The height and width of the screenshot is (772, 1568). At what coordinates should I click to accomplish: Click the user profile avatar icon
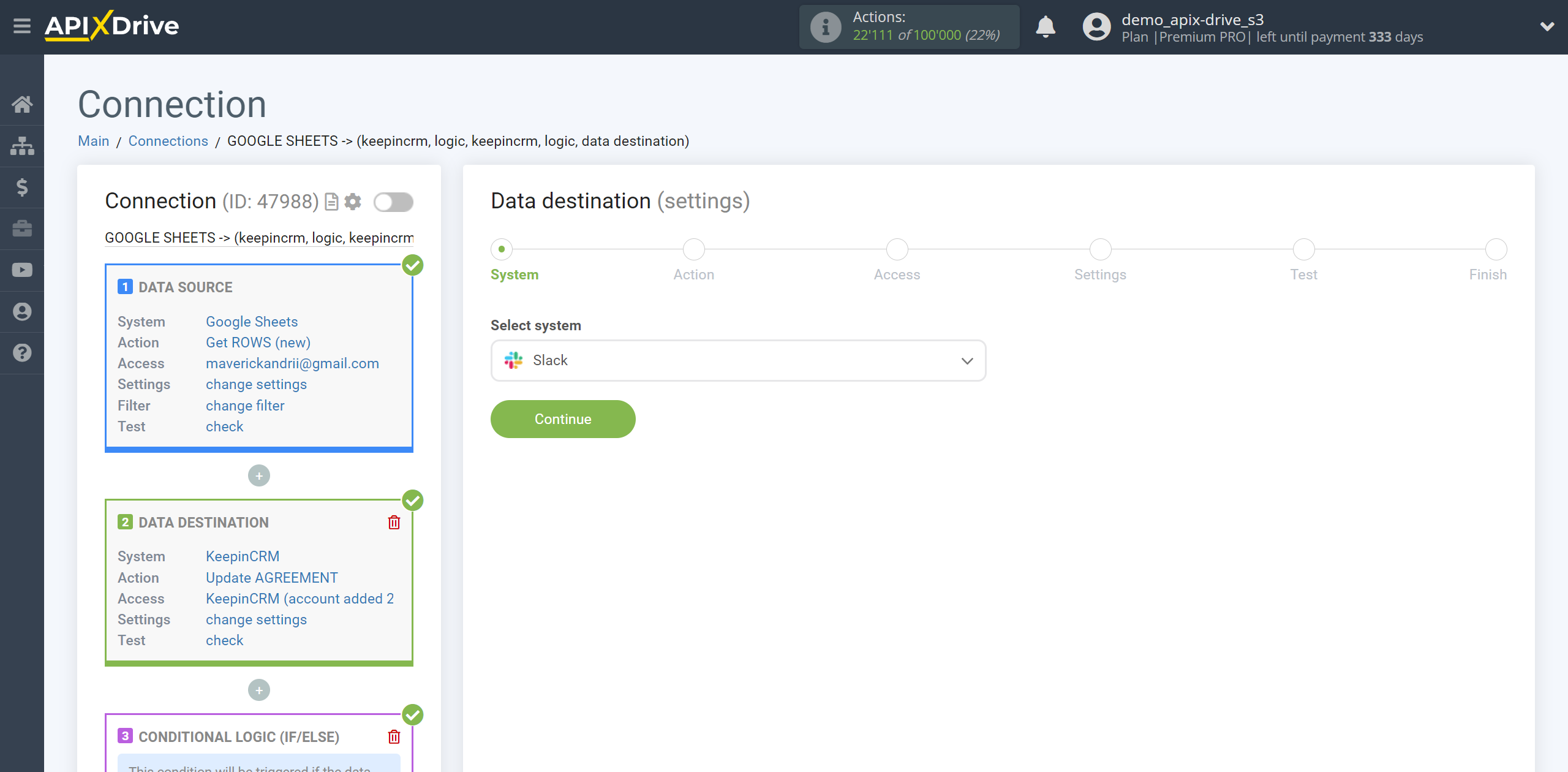coord(1096,27)
